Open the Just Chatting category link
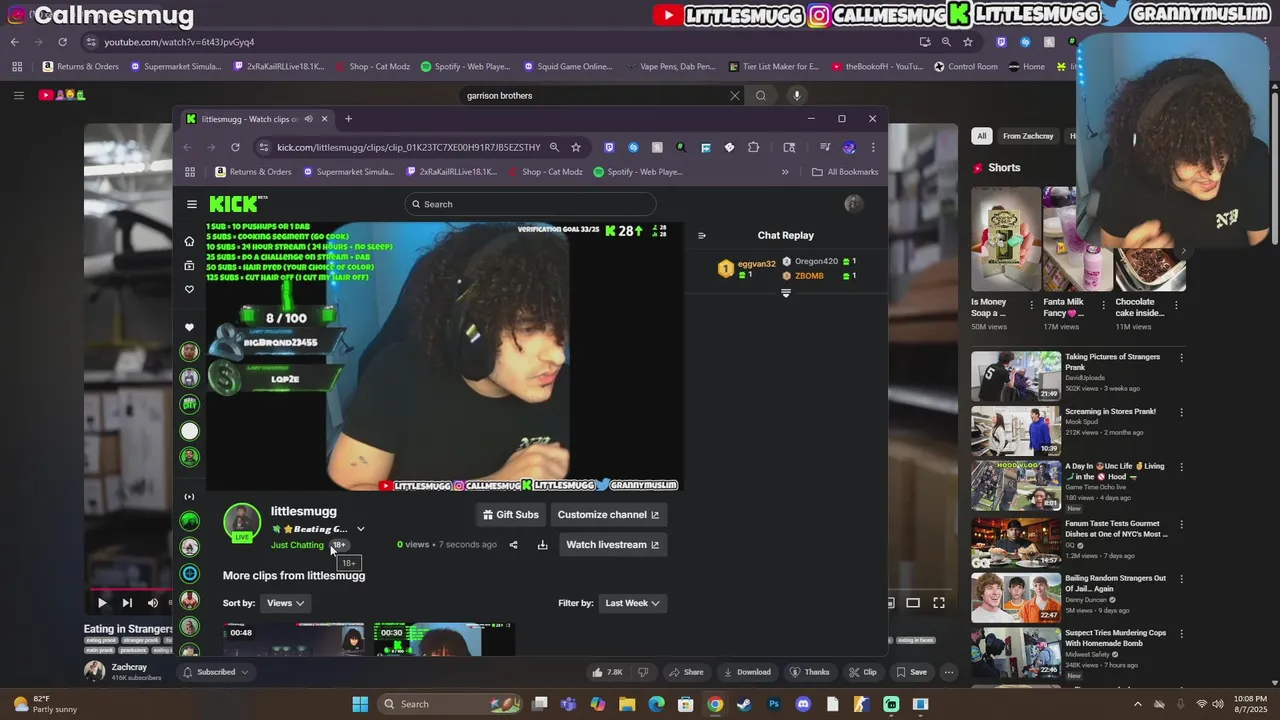This screenshot has width=1280, height=720. click(297, 545)
